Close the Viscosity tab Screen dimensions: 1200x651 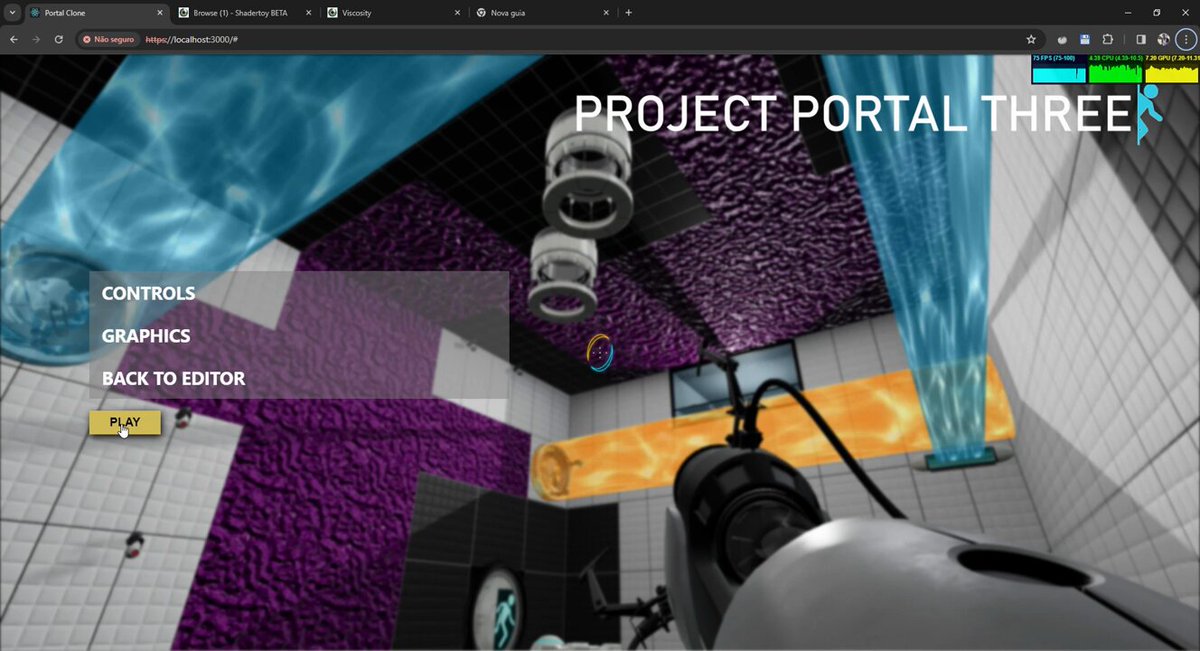click(x=457, y=13)
